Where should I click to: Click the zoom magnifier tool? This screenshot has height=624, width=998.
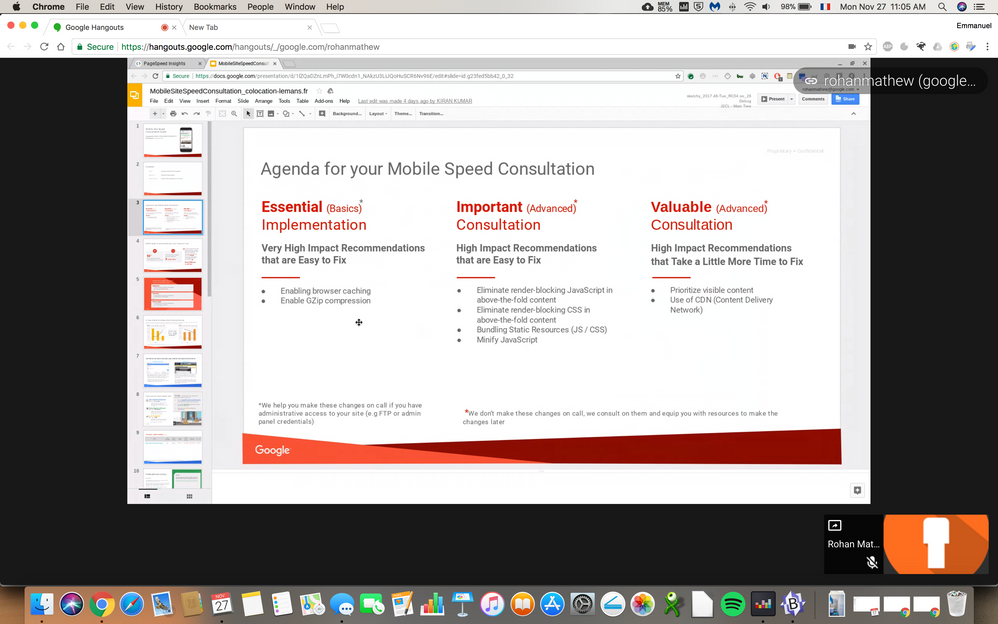[234, 114]
